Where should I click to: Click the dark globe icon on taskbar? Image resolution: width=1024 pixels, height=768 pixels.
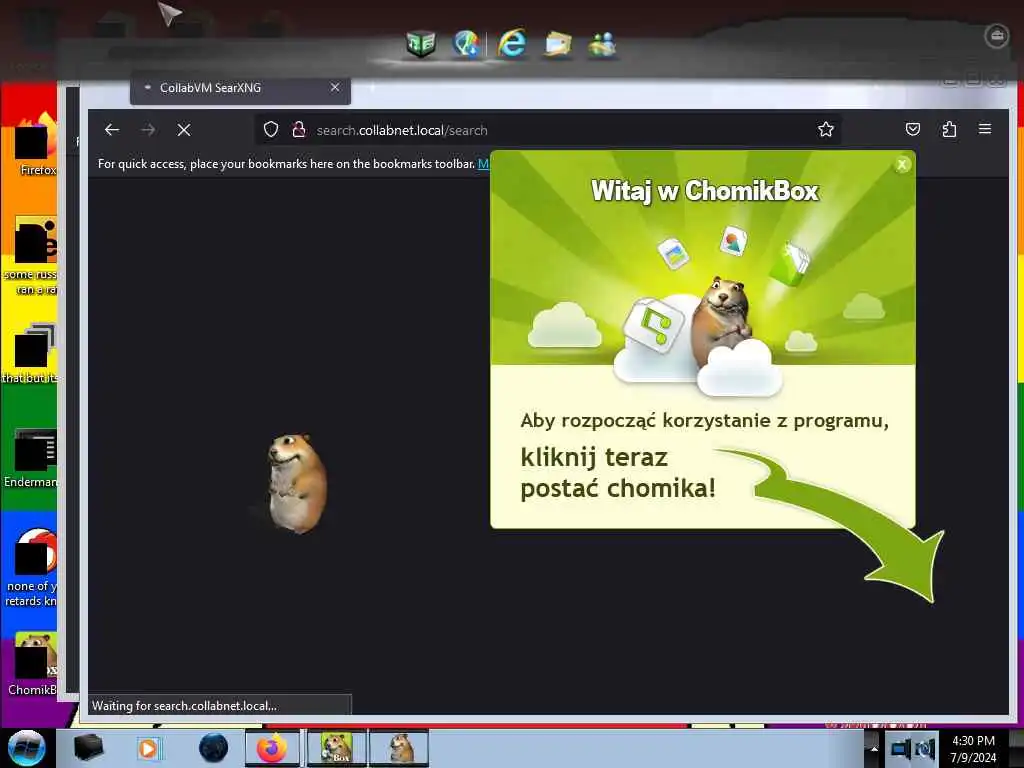(214, 748)
